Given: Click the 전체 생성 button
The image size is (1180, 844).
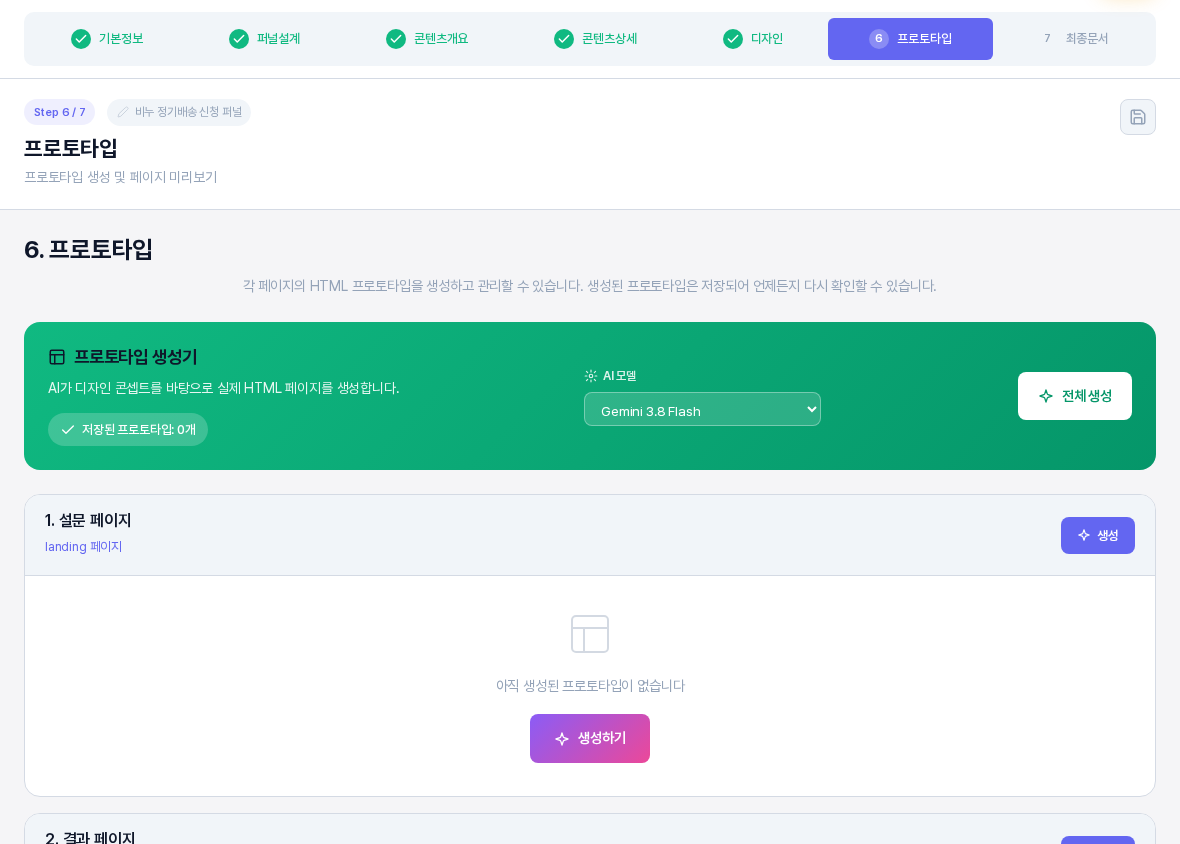Looking at the screenshot, I should (1075, 396).
